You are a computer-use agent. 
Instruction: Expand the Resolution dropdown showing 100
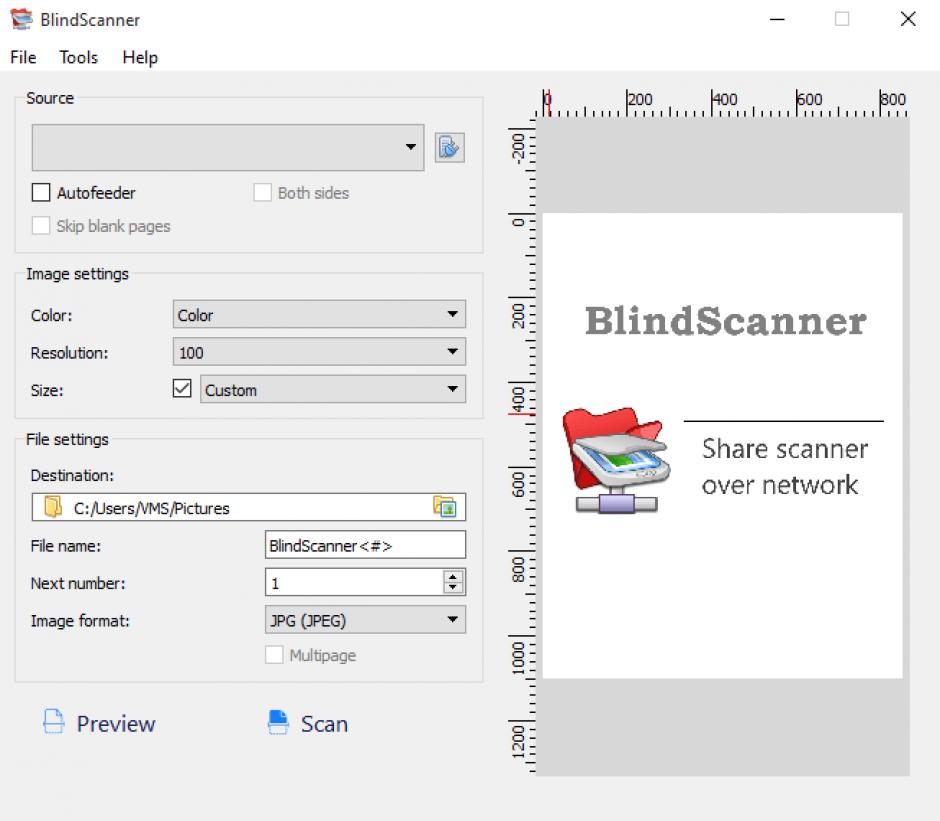[319, 352]
